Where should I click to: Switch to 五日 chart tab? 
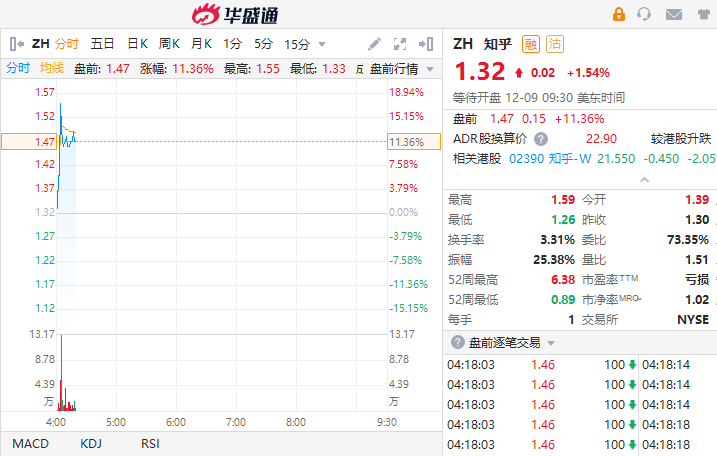[x=102, y=44]
